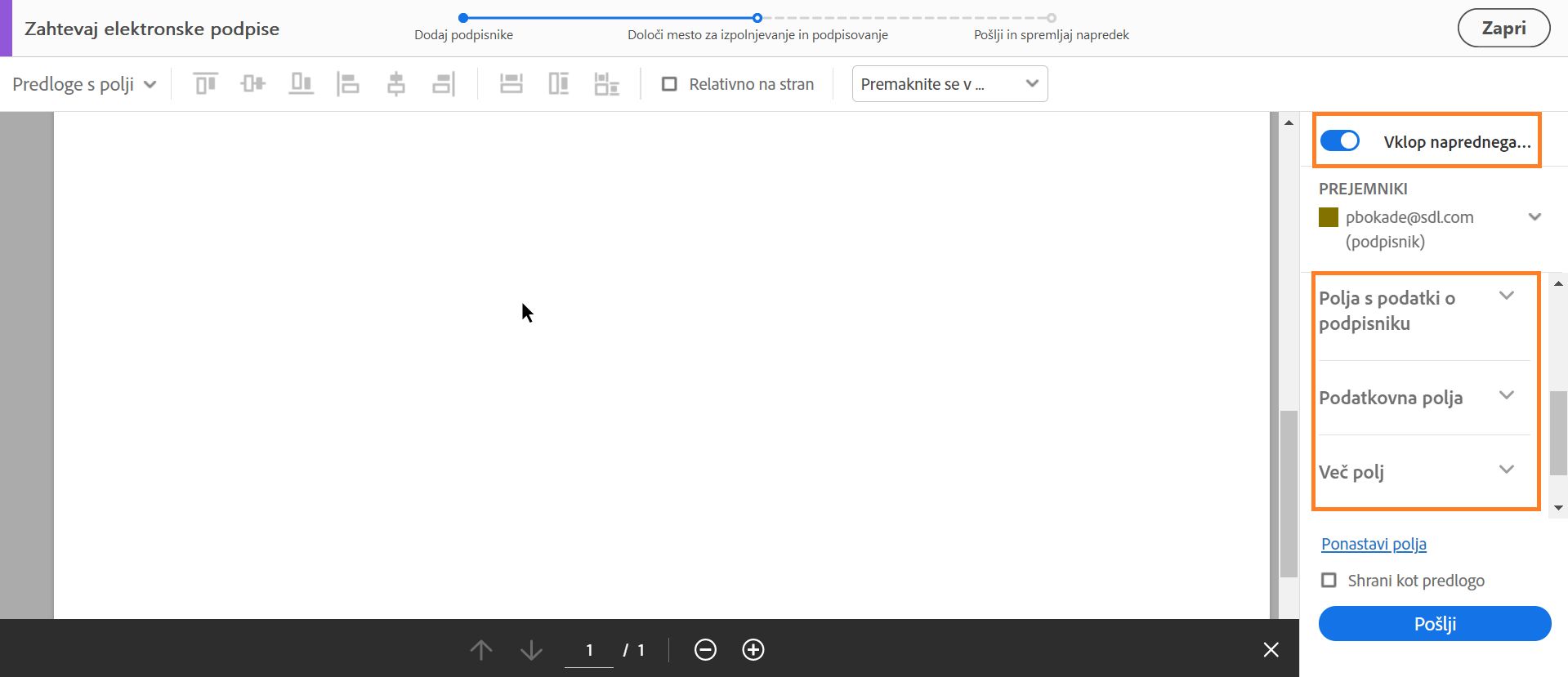Click the recipient's olive color swatch

pos(1329,217)
